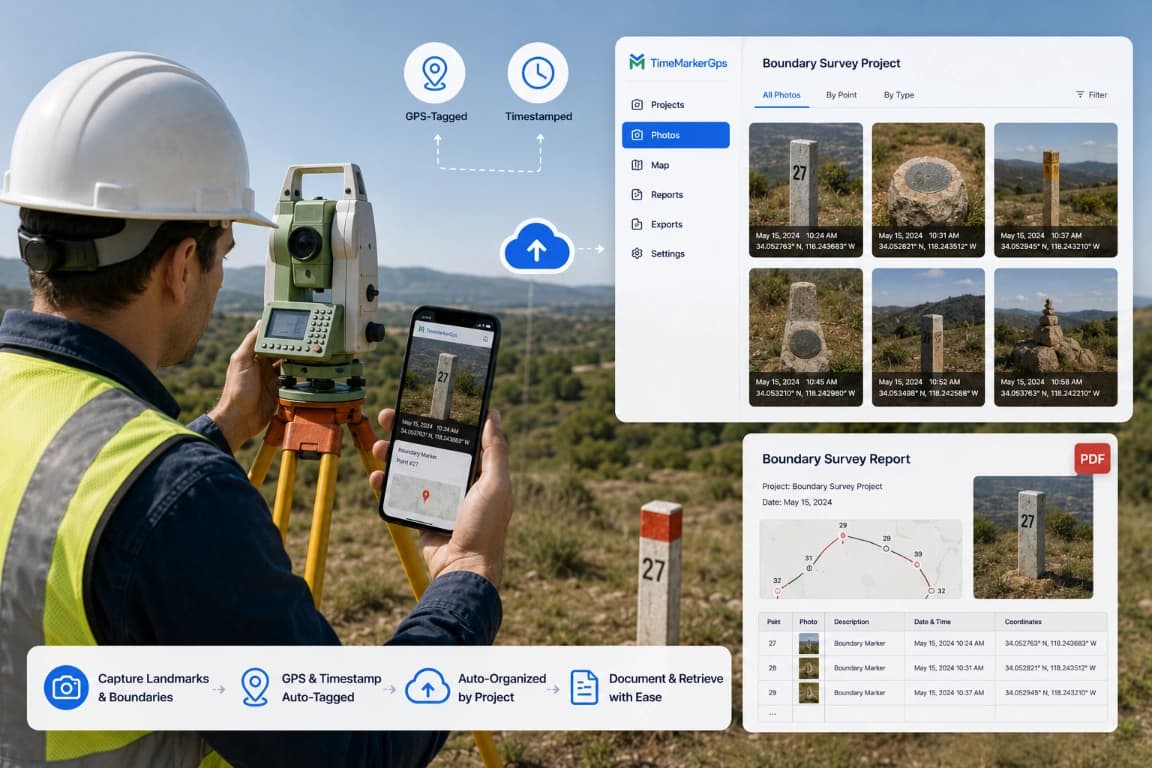
Task: Click 'Document & Retrieve with Ease' text
Action: click(666, 688)
